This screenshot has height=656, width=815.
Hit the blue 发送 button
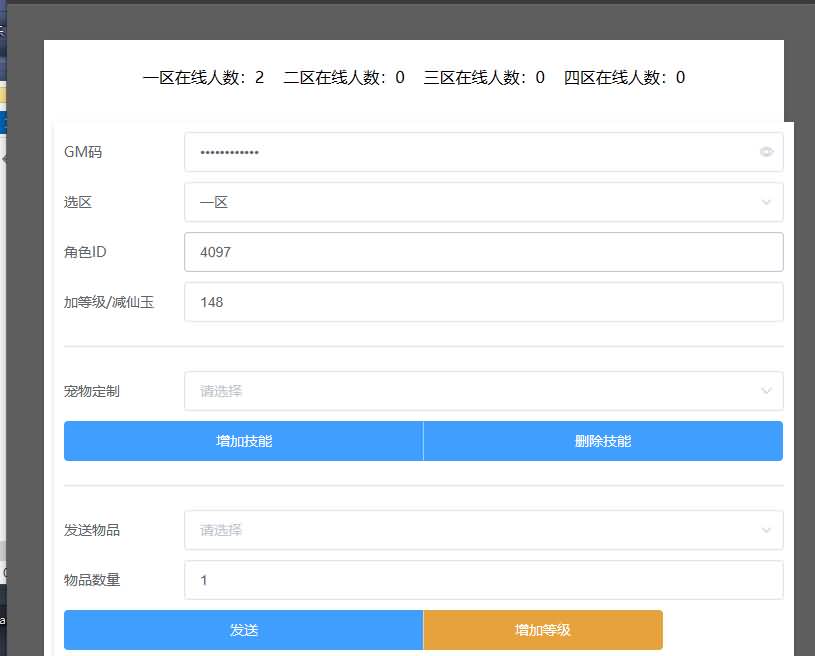tap(243, 630)
